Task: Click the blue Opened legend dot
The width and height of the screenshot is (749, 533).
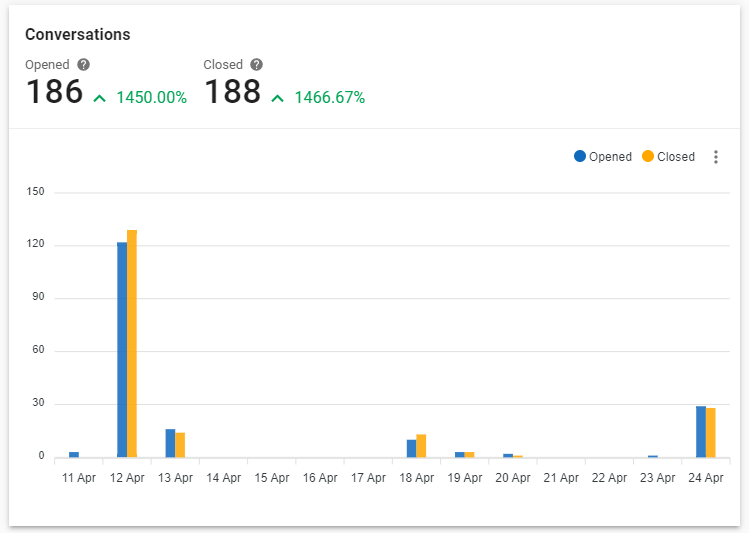Action: (580, 156)
